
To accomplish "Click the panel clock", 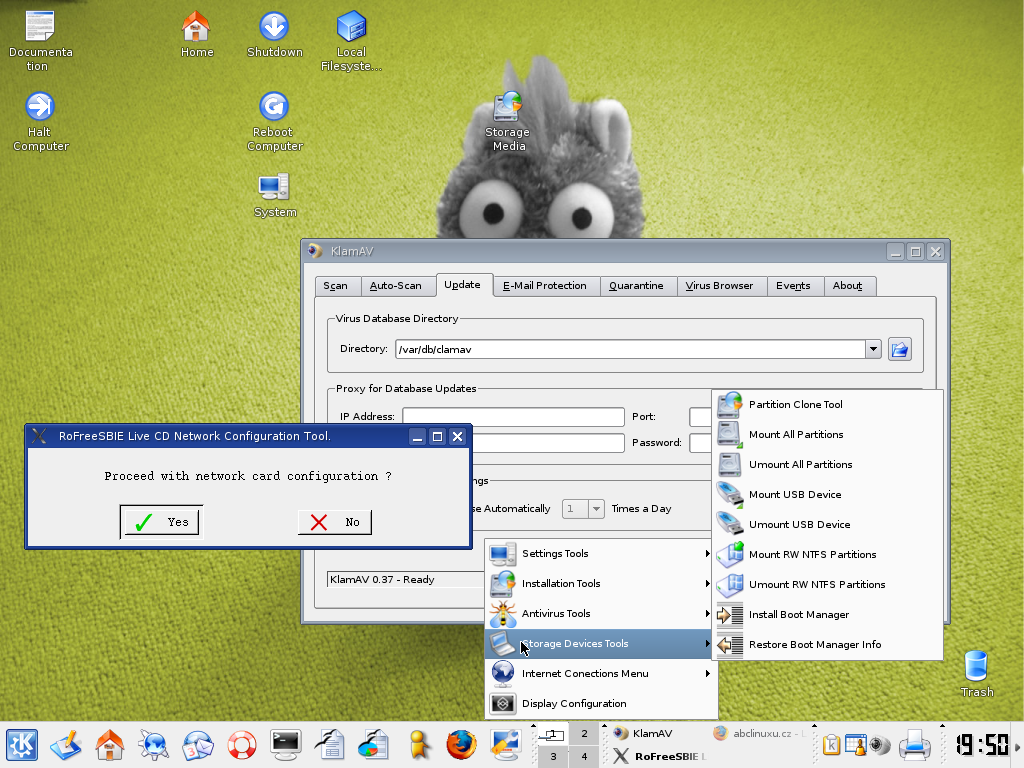I will [982, 744].
